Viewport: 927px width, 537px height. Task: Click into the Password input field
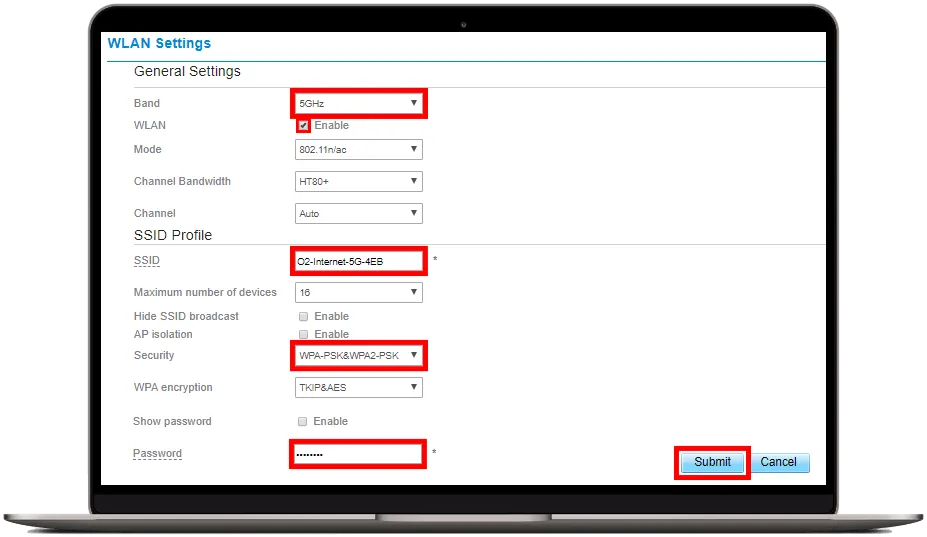(x=358, y=454)
